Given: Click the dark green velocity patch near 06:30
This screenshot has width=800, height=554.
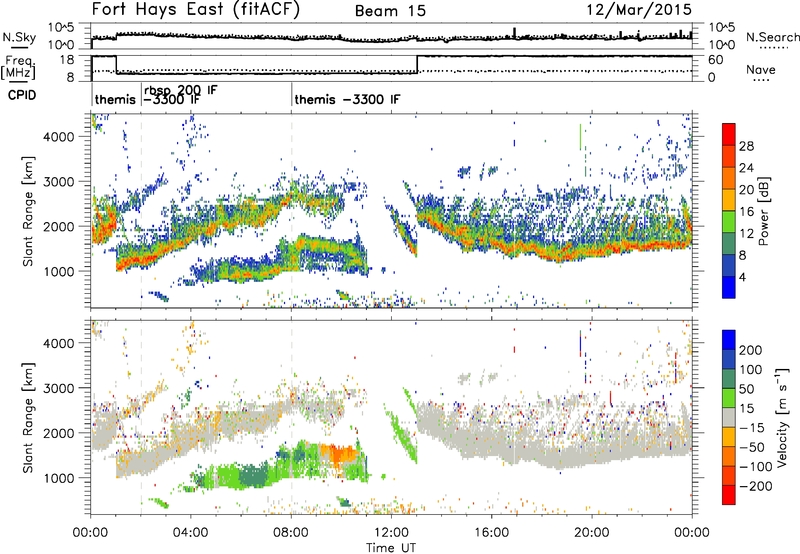Looking at the screenshot, I should [254, 475].
